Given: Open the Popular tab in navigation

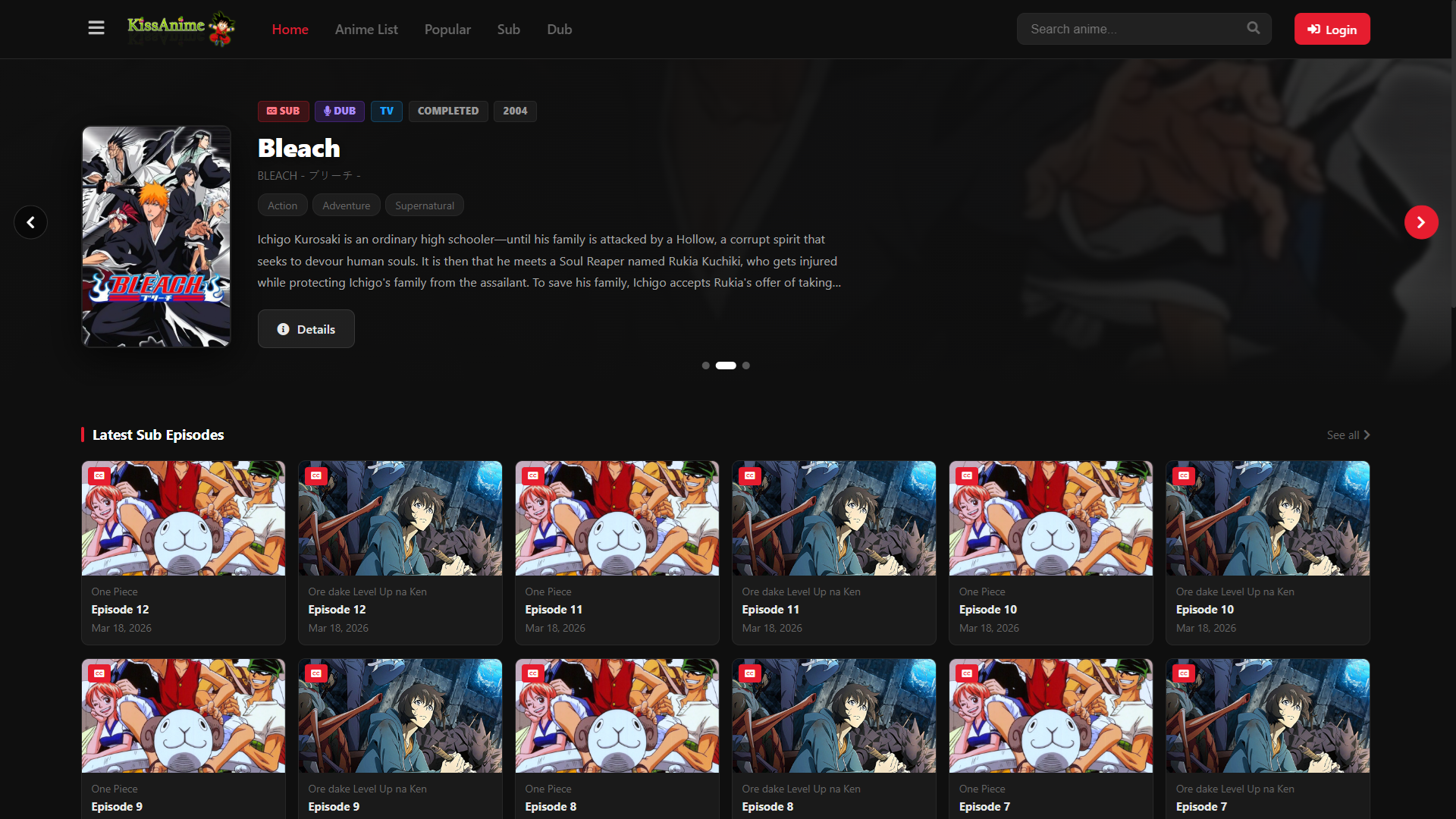Looking at the screenshot, I should [447, 29].
